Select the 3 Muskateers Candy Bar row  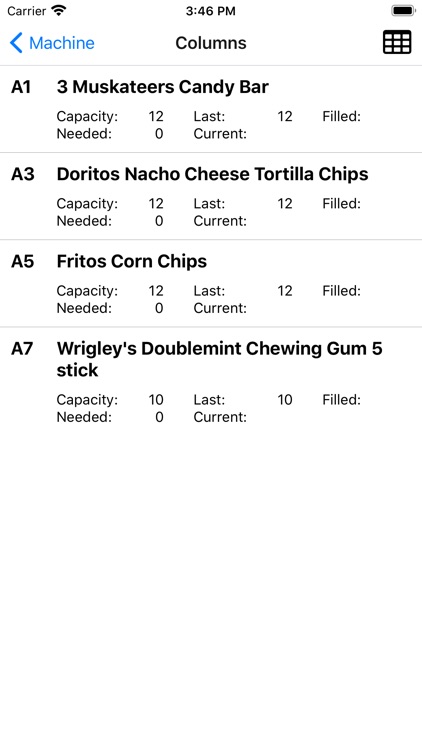coord(211,109)
